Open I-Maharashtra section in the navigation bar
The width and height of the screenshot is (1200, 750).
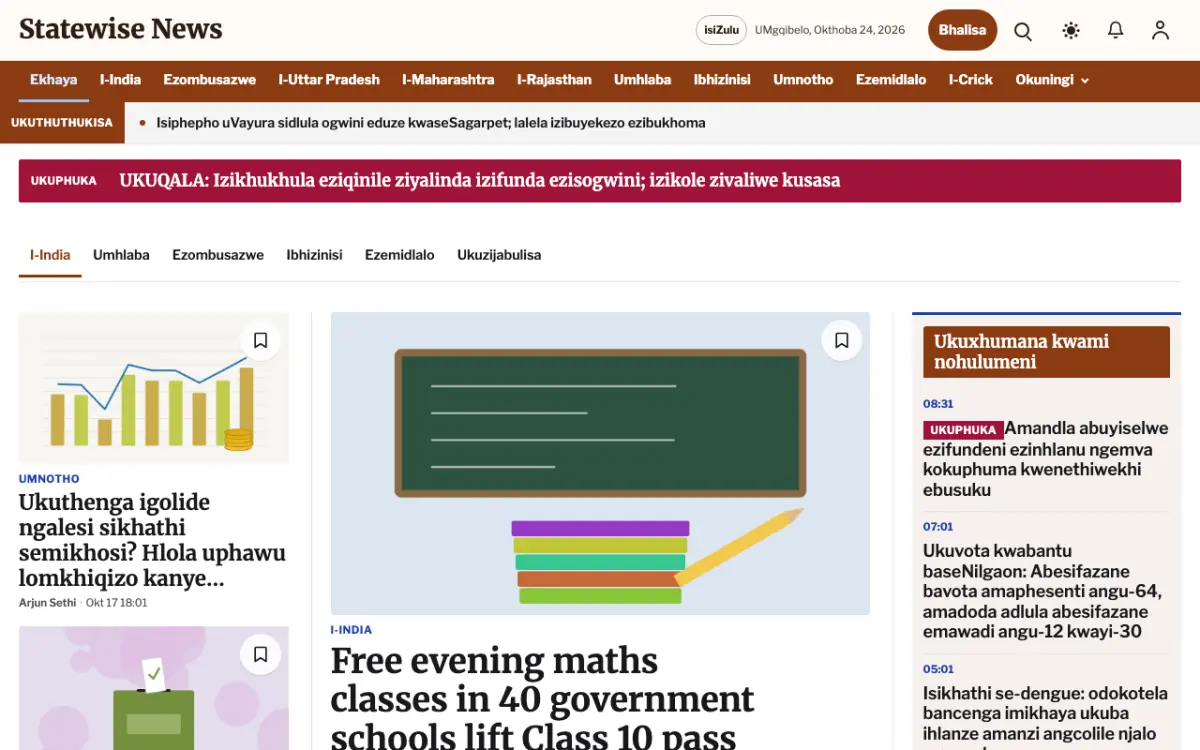click(x=448, y=80)
